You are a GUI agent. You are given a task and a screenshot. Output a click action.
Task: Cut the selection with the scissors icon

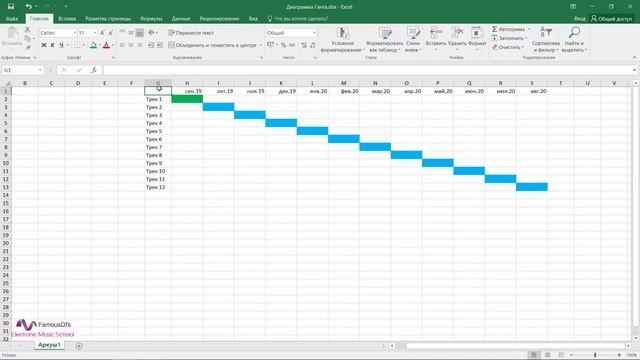[x=27, y=30]
